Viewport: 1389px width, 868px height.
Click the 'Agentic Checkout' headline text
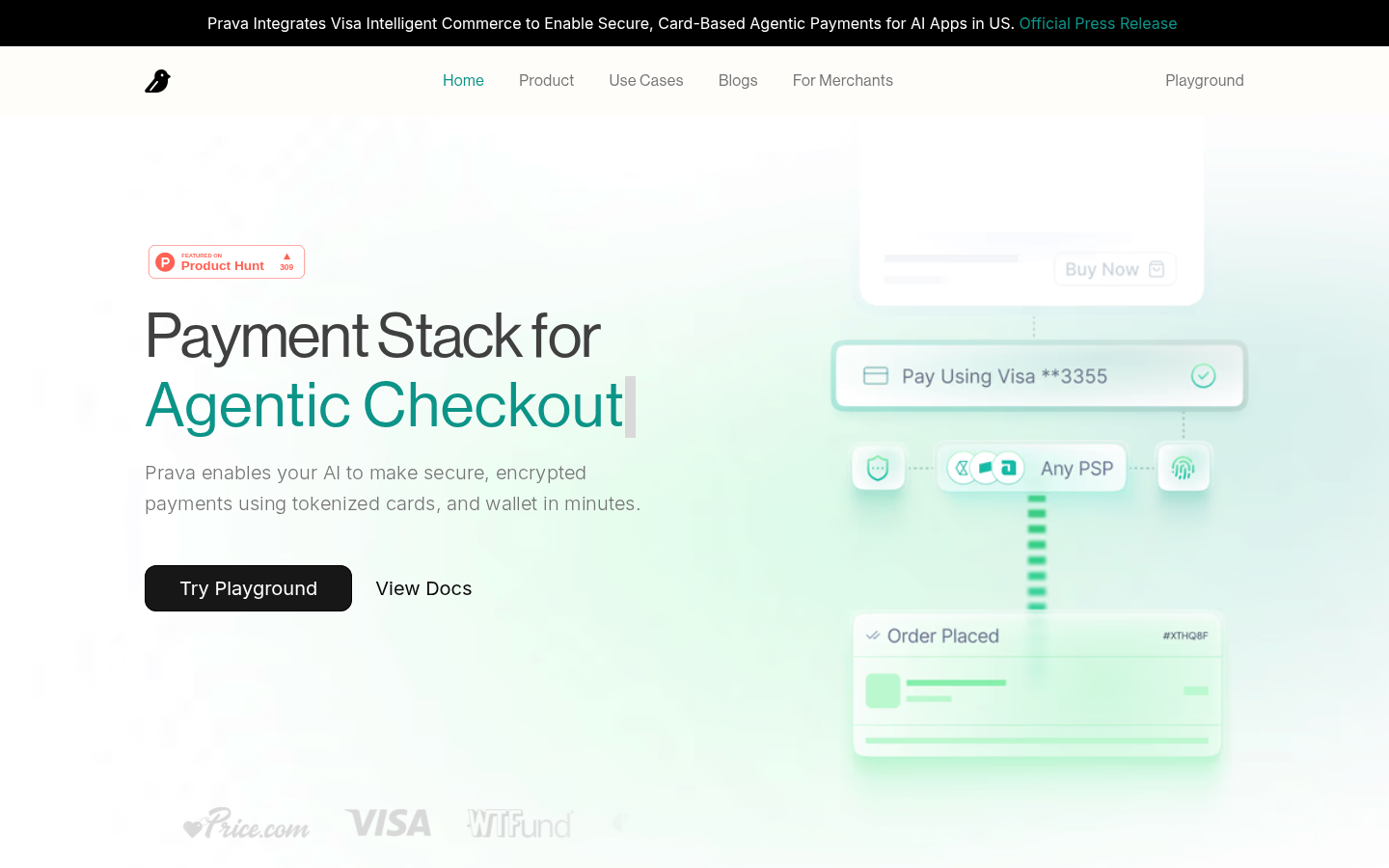point(384,405)
